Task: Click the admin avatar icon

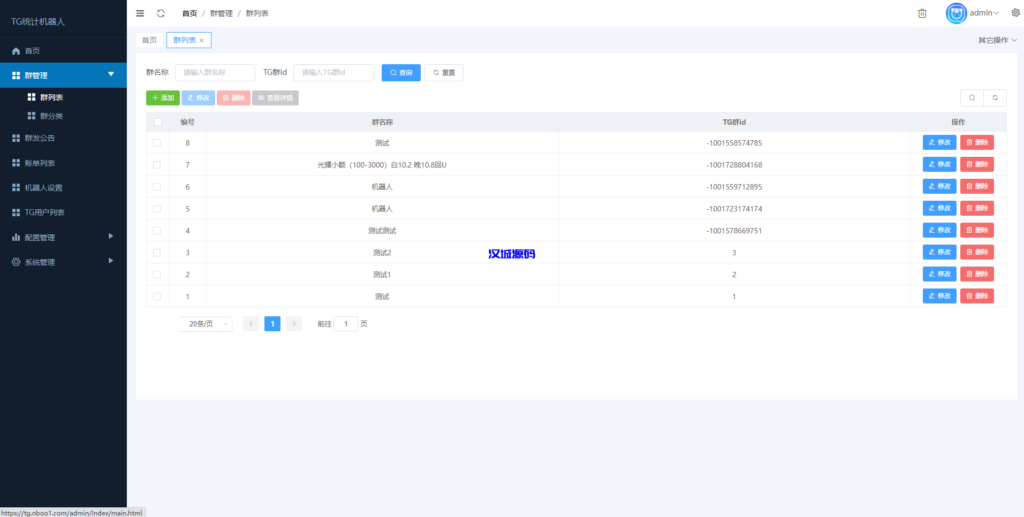Action: (957, 13)
